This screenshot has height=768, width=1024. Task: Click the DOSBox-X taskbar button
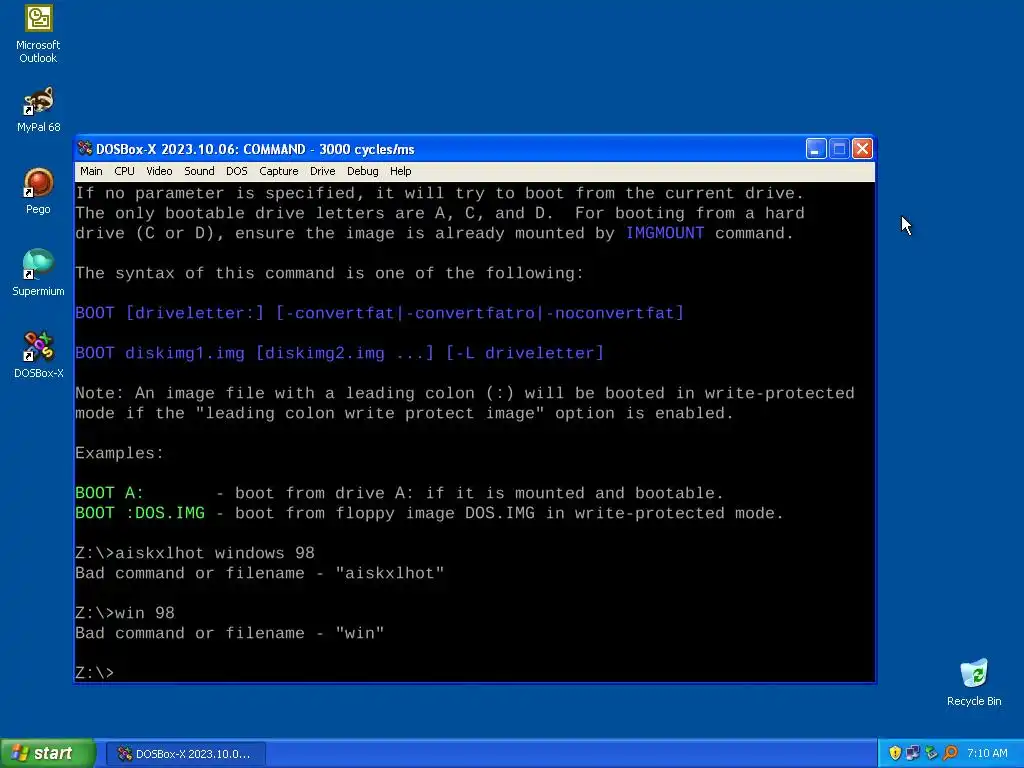[x=185, y=754]
